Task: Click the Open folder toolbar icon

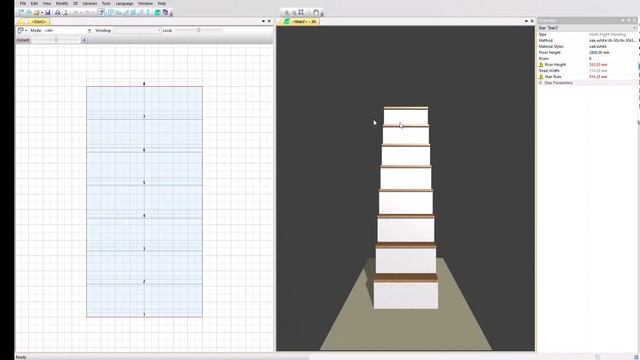Action: 36,13
